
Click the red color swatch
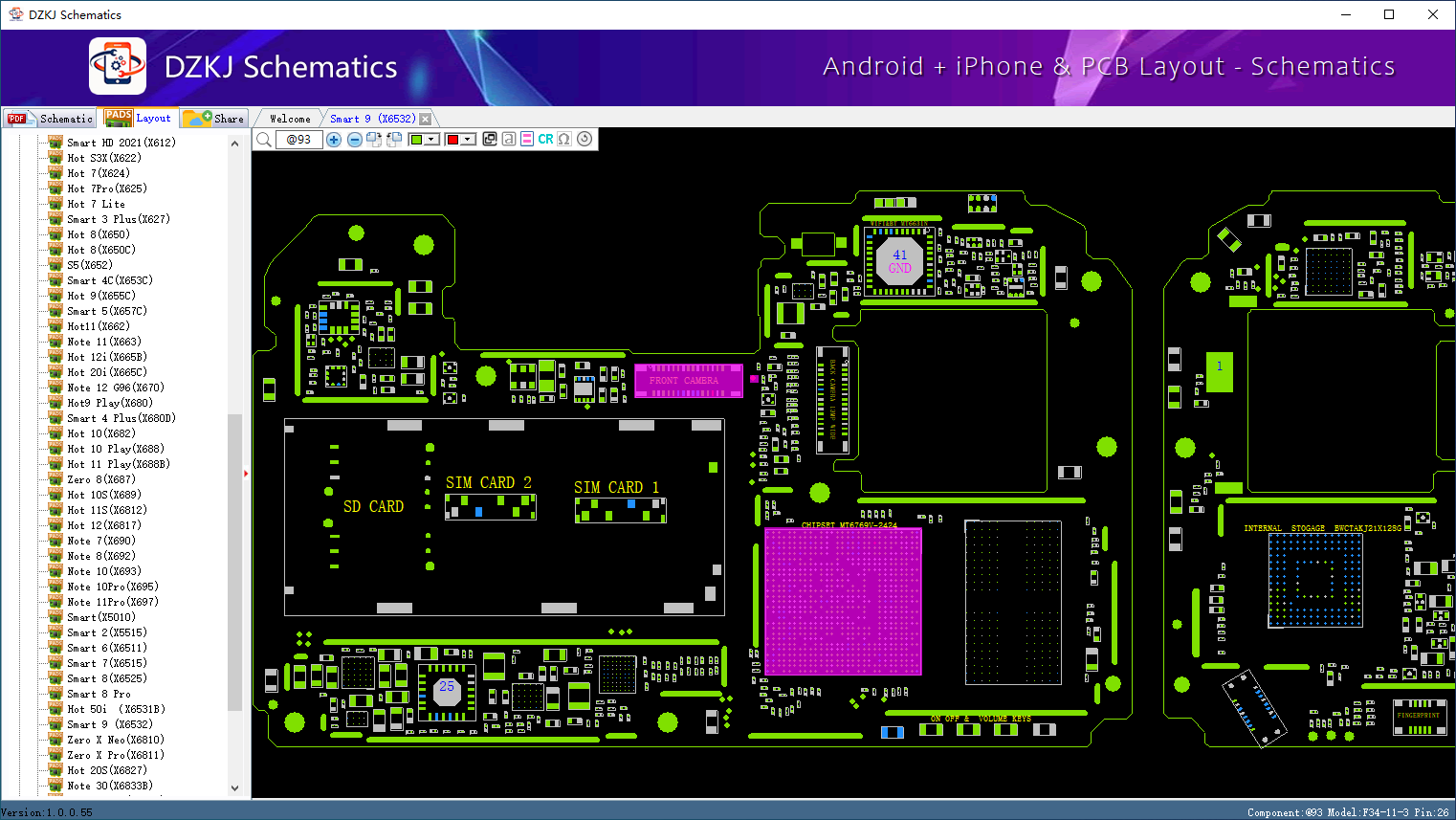pyautogui.click(x=452, y=140)
